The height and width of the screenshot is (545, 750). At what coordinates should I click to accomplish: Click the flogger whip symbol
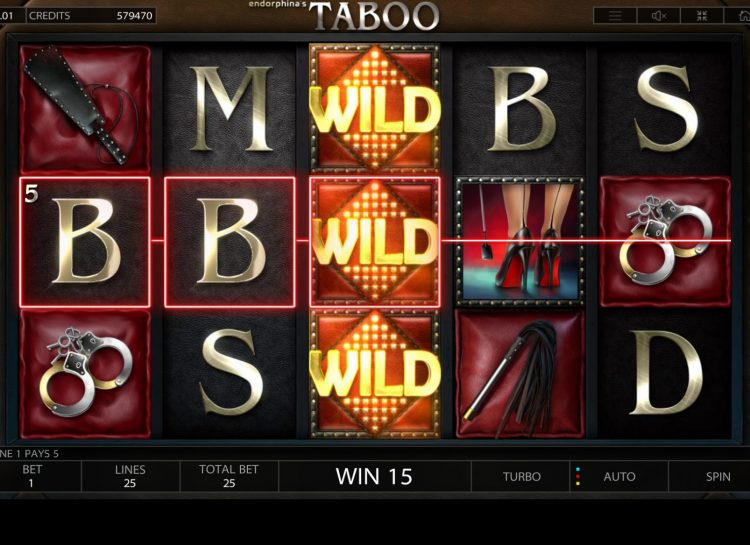(520, 374)
